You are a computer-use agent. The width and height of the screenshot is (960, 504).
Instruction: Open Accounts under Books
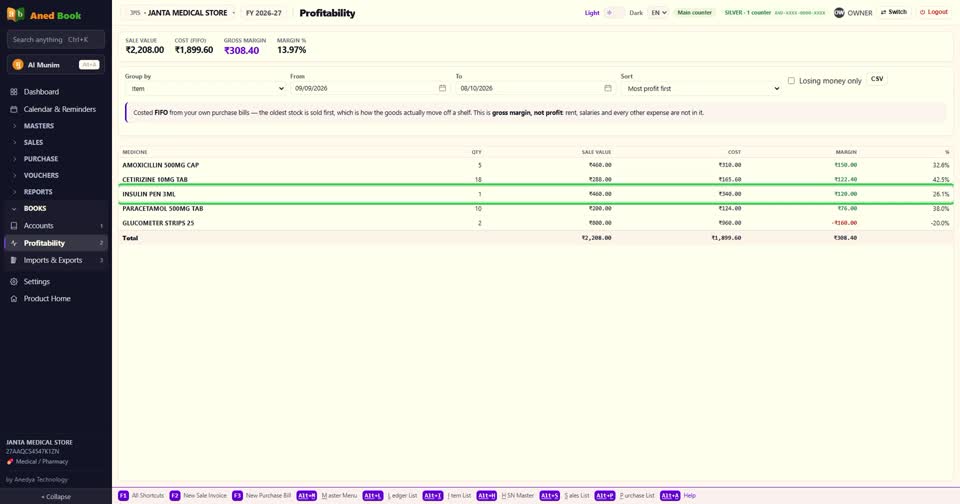56,225
